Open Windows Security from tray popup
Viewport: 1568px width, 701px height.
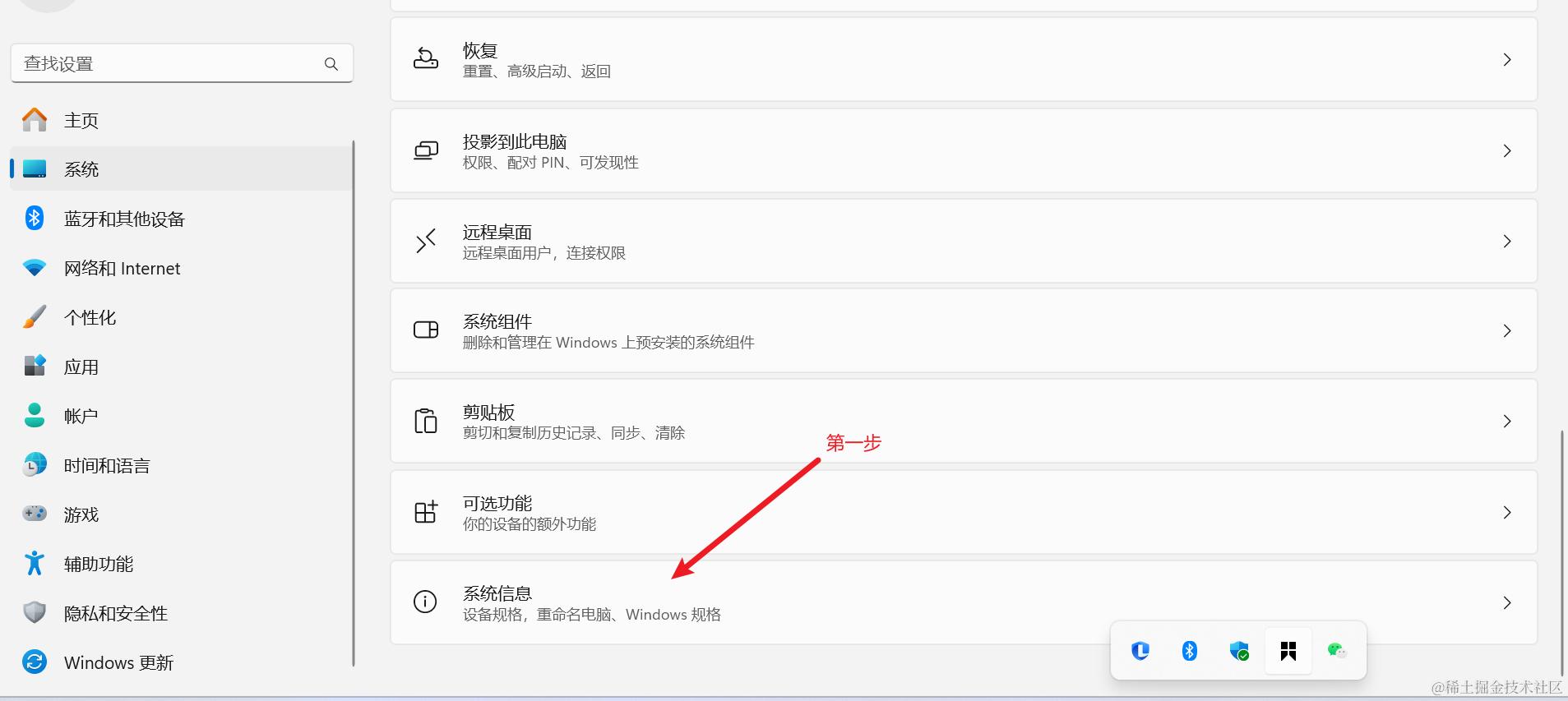pos(1239,651)
